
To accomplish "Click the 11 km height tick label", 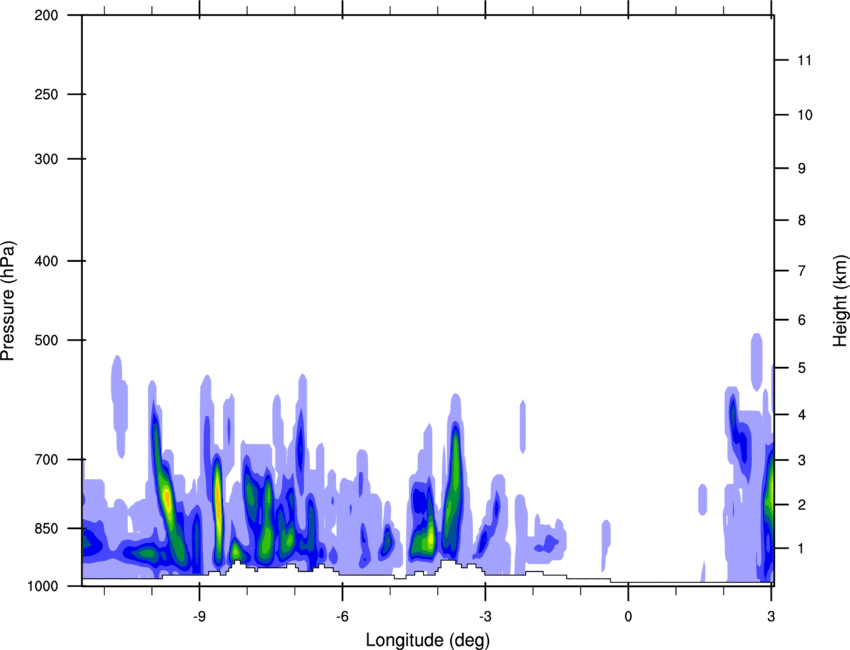I will tap(805, 60).
